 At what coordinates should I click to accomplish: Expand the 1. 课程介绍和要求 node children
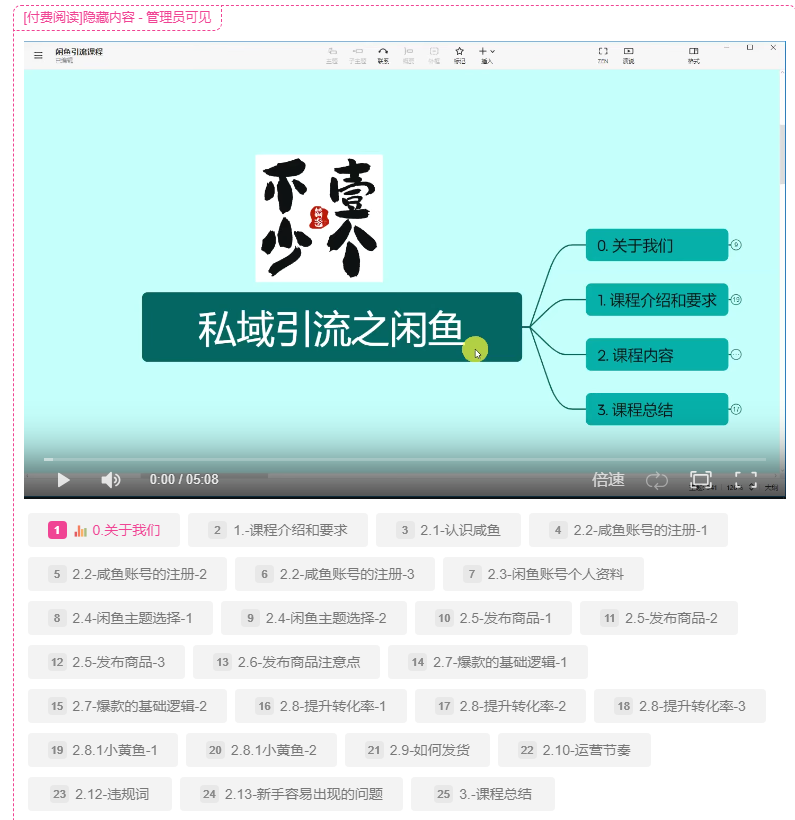(736, 300)
